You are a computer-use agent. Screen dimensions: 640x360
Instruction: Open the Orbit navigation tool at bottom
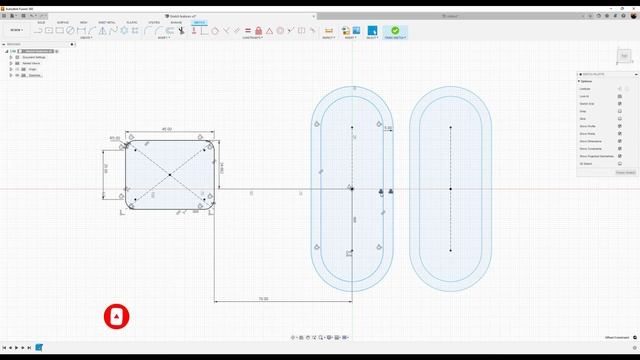[293, 338]
